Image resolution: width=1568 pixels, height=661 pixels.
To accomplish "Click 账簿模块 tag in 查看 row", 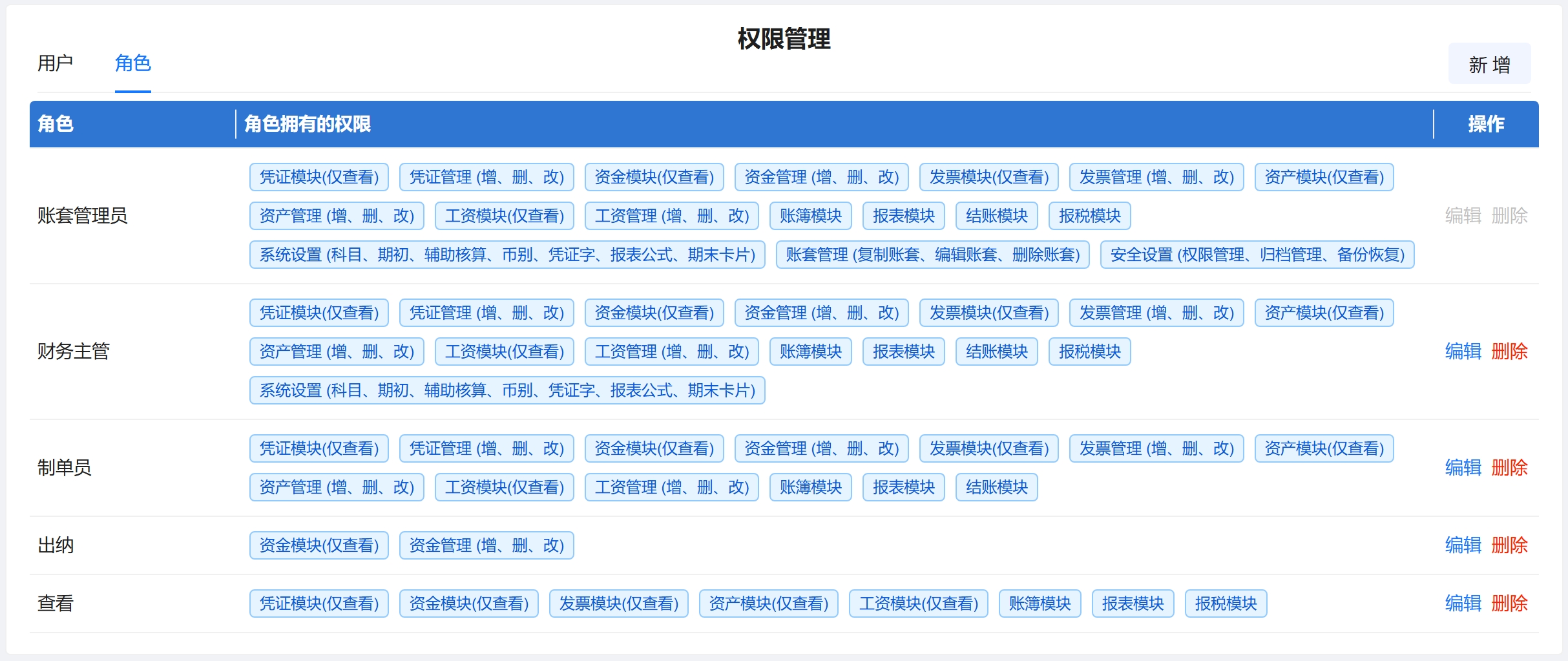I will (x=1040, y=603).
